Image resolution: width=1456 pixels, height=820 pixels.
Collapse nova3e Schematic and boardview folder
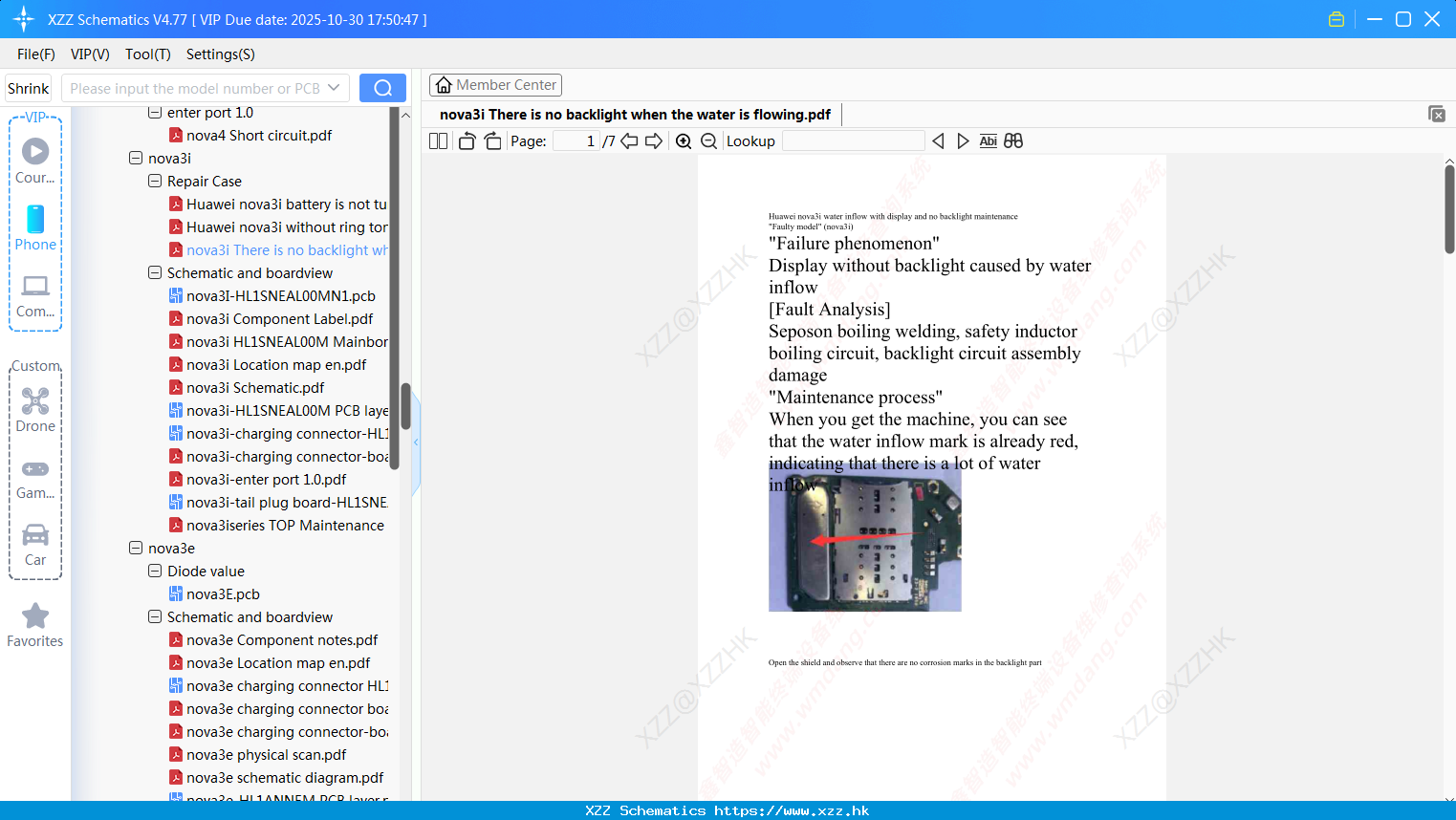(x=155, y=616)
